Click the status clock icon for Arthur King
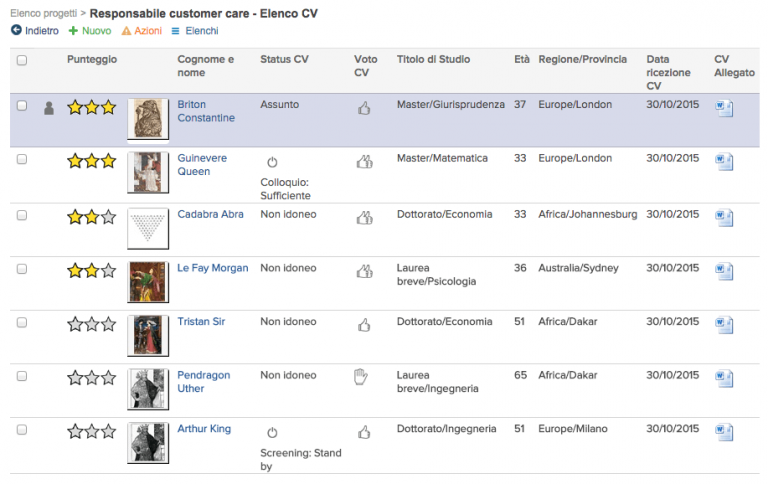Screen dimensions: 768x484 [x=272, y=433]
